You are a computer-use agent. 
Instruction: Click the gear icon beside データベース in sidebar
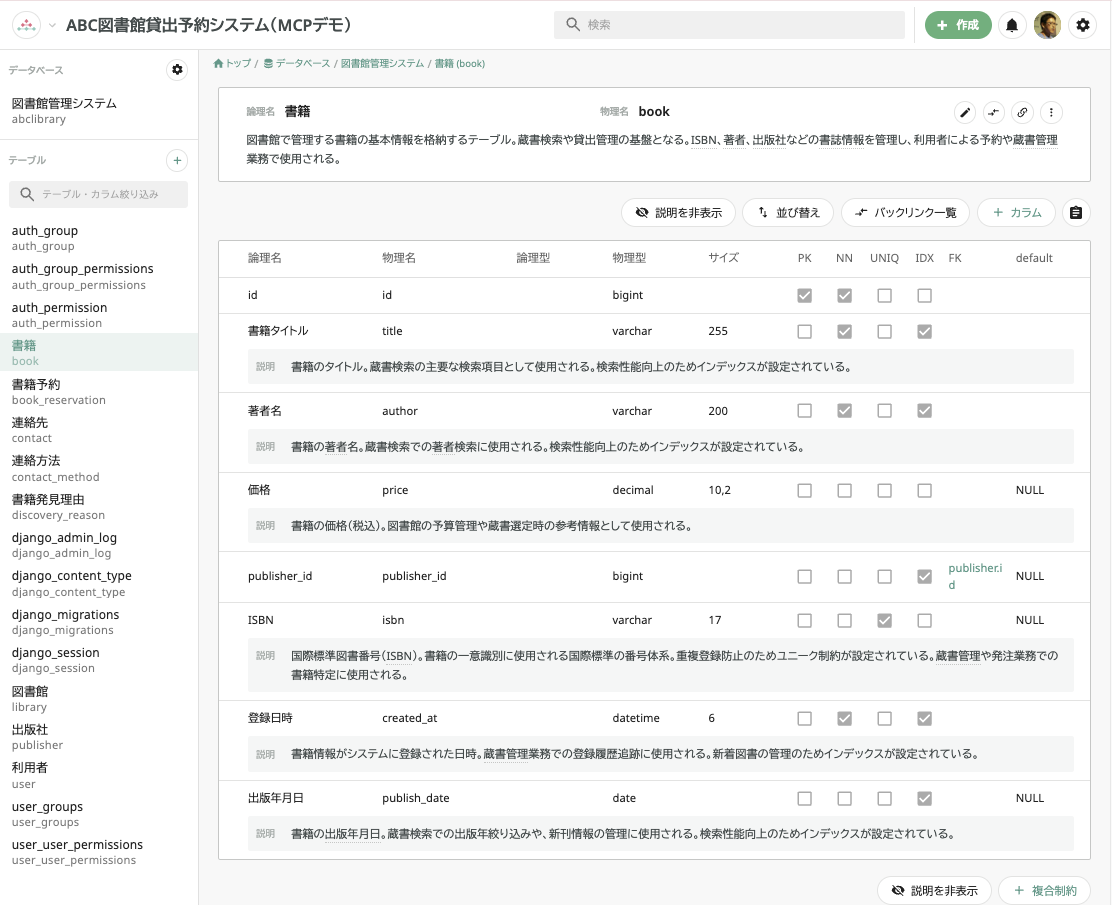click(176, 70)
